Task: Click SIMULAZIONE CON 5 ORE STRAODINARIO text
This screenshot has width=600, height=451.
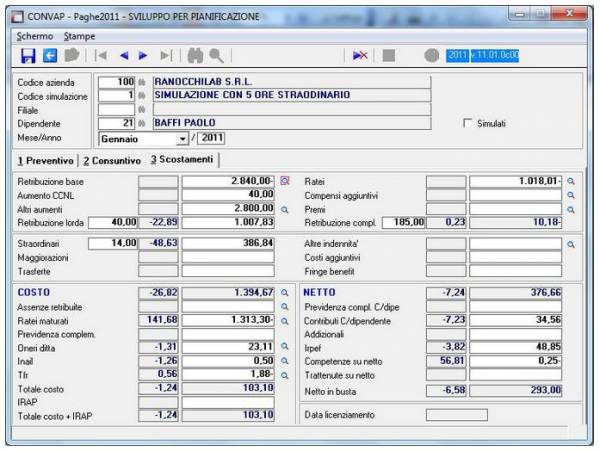Action: point(252,95)
